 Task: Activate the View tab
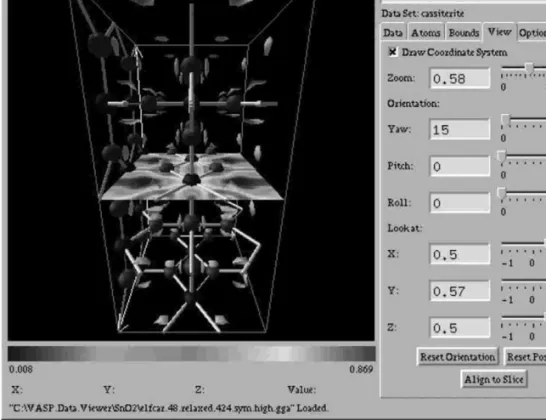[500, 32]
